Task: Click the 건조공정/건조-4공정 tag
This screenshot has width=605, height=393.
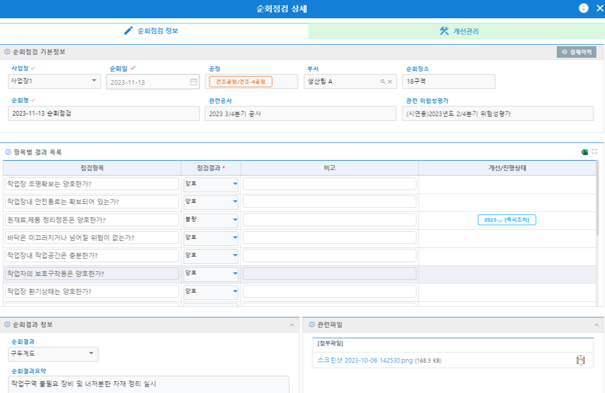Action: (x=241, y=82)
